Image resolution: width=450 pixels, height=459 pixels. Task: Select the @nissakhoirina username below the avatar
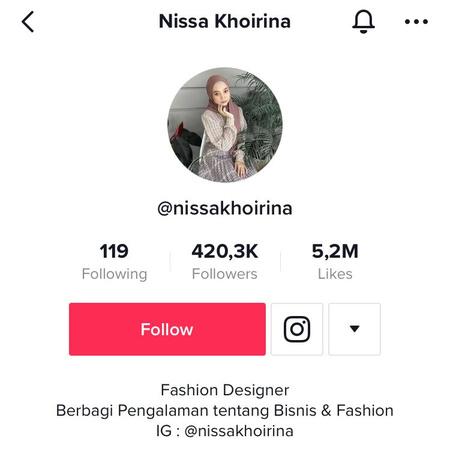[225, 208]
